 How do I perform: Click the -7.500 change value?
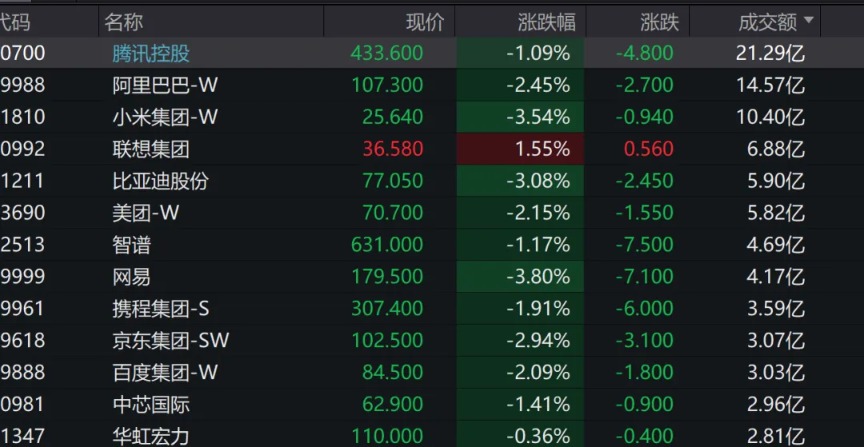645,245
